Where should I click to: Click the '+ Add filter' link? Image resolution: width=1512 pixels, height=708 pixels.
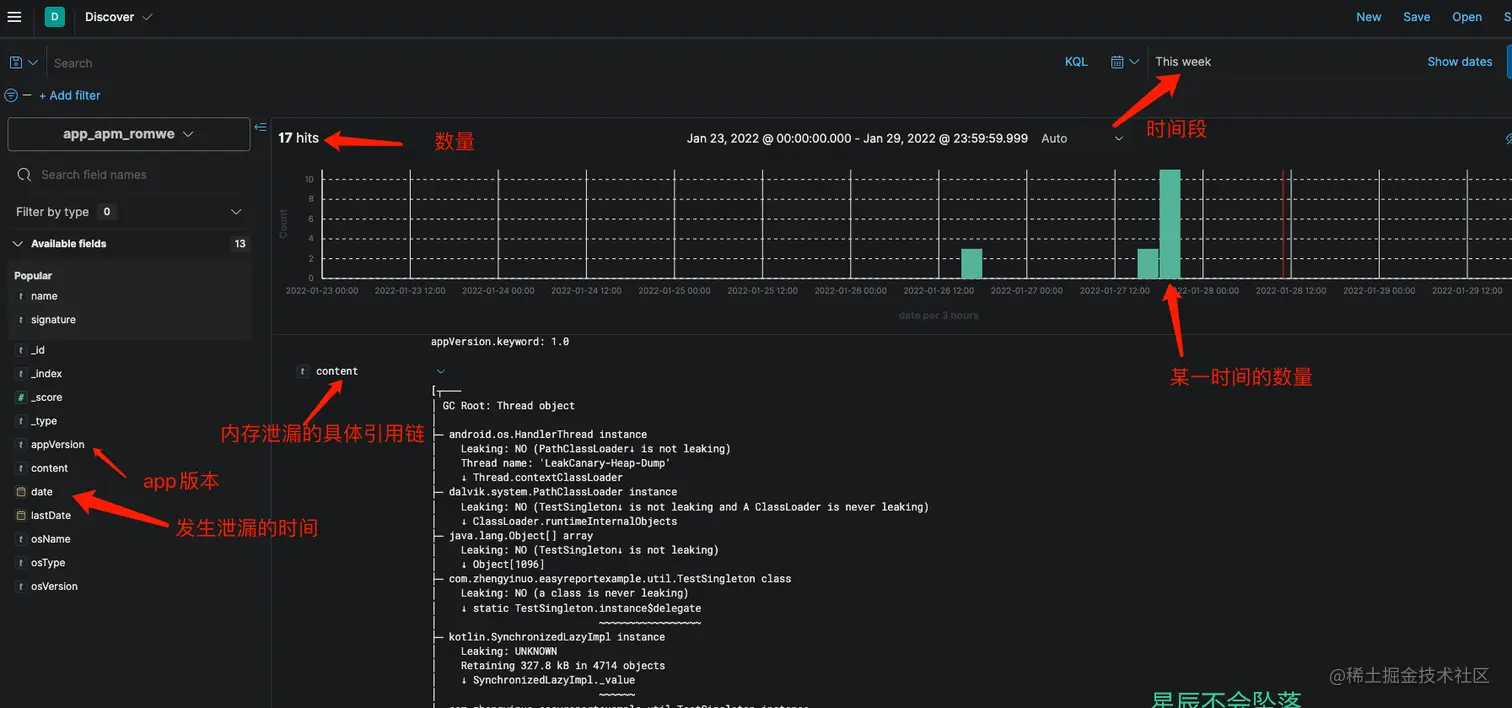70,95
